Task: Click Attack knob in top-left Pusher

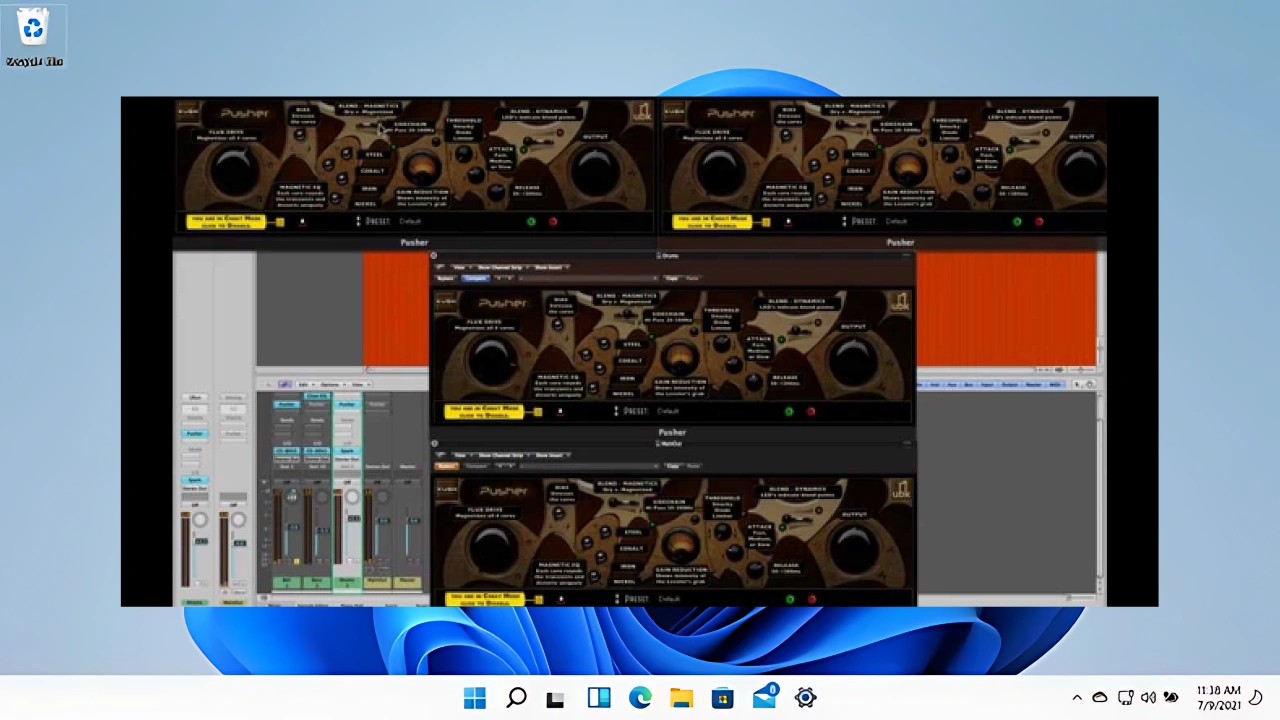Action: (476, 174)
